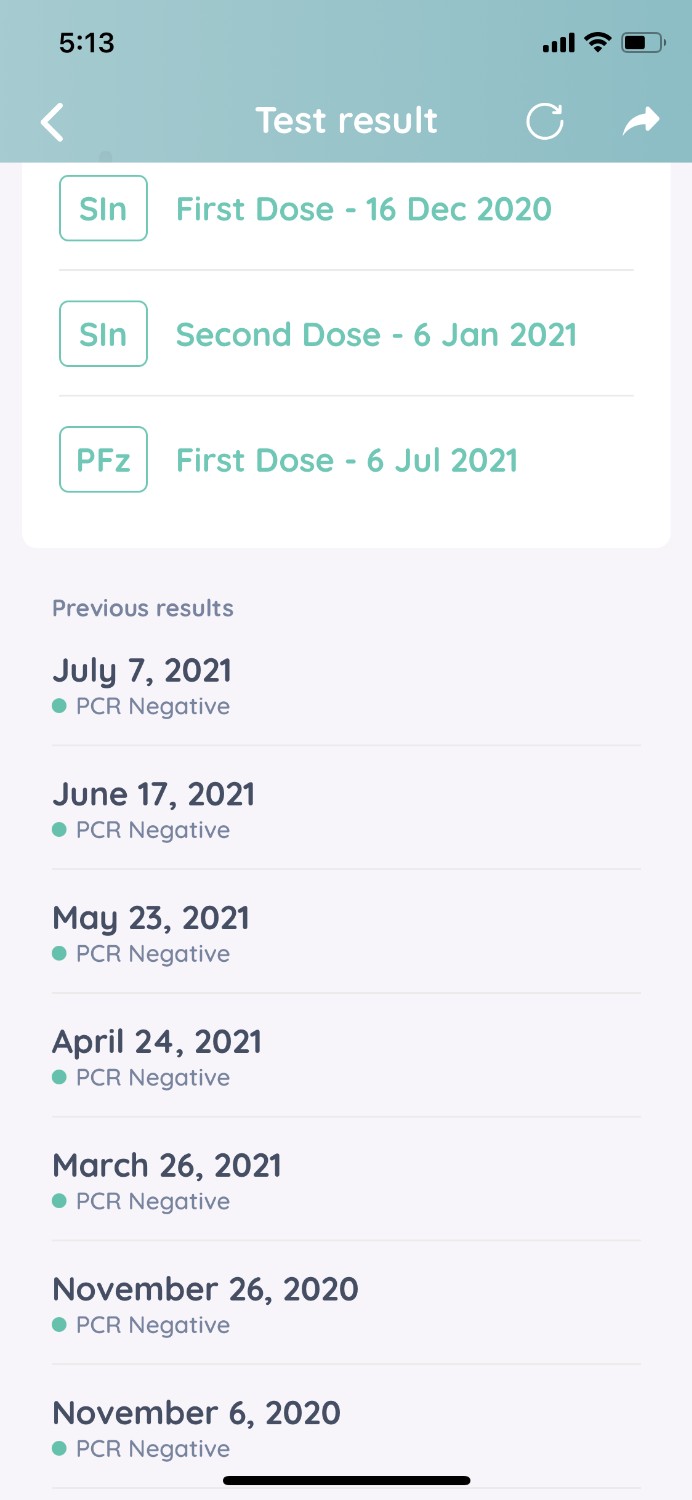Tap the back arrow icon

(52, 122)
